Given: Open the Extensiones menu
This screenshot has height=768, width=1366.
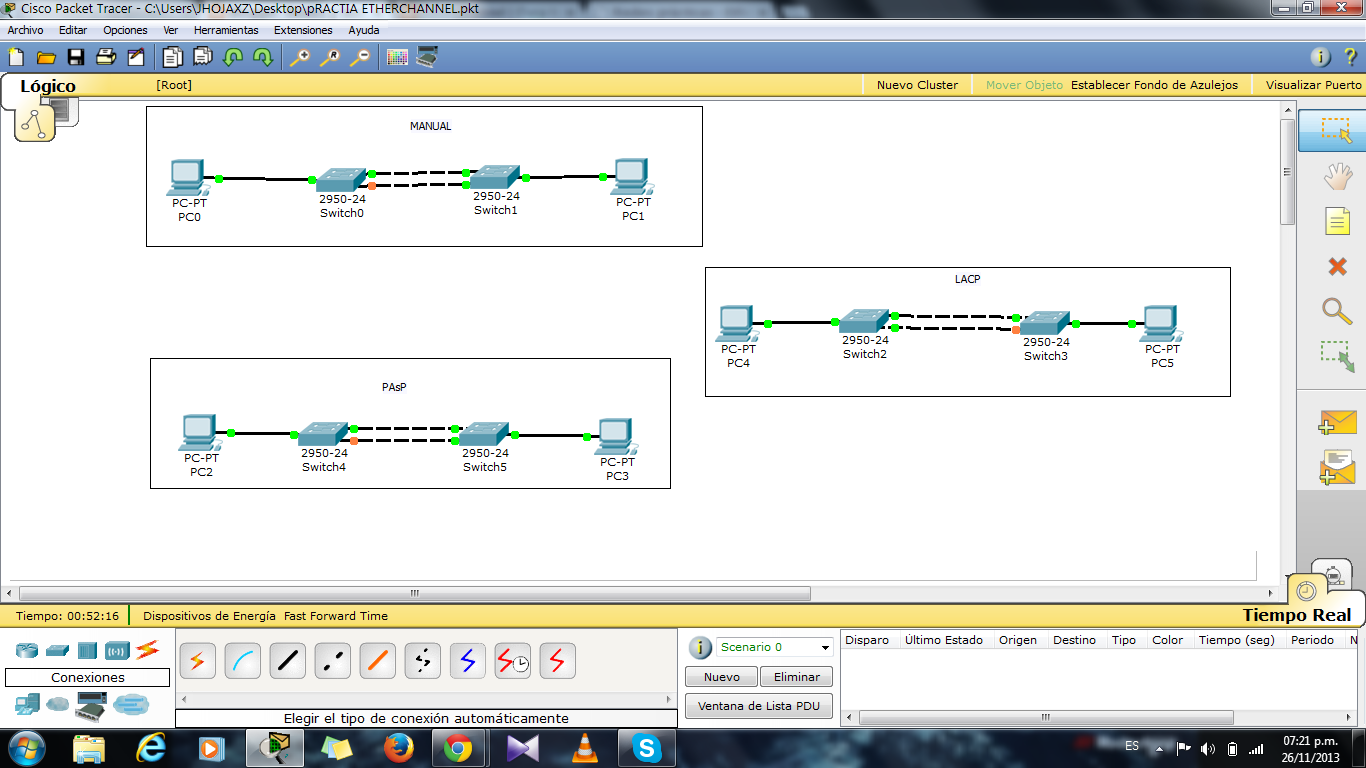Looking at the screenshot, I should click(x=303, y=30).
